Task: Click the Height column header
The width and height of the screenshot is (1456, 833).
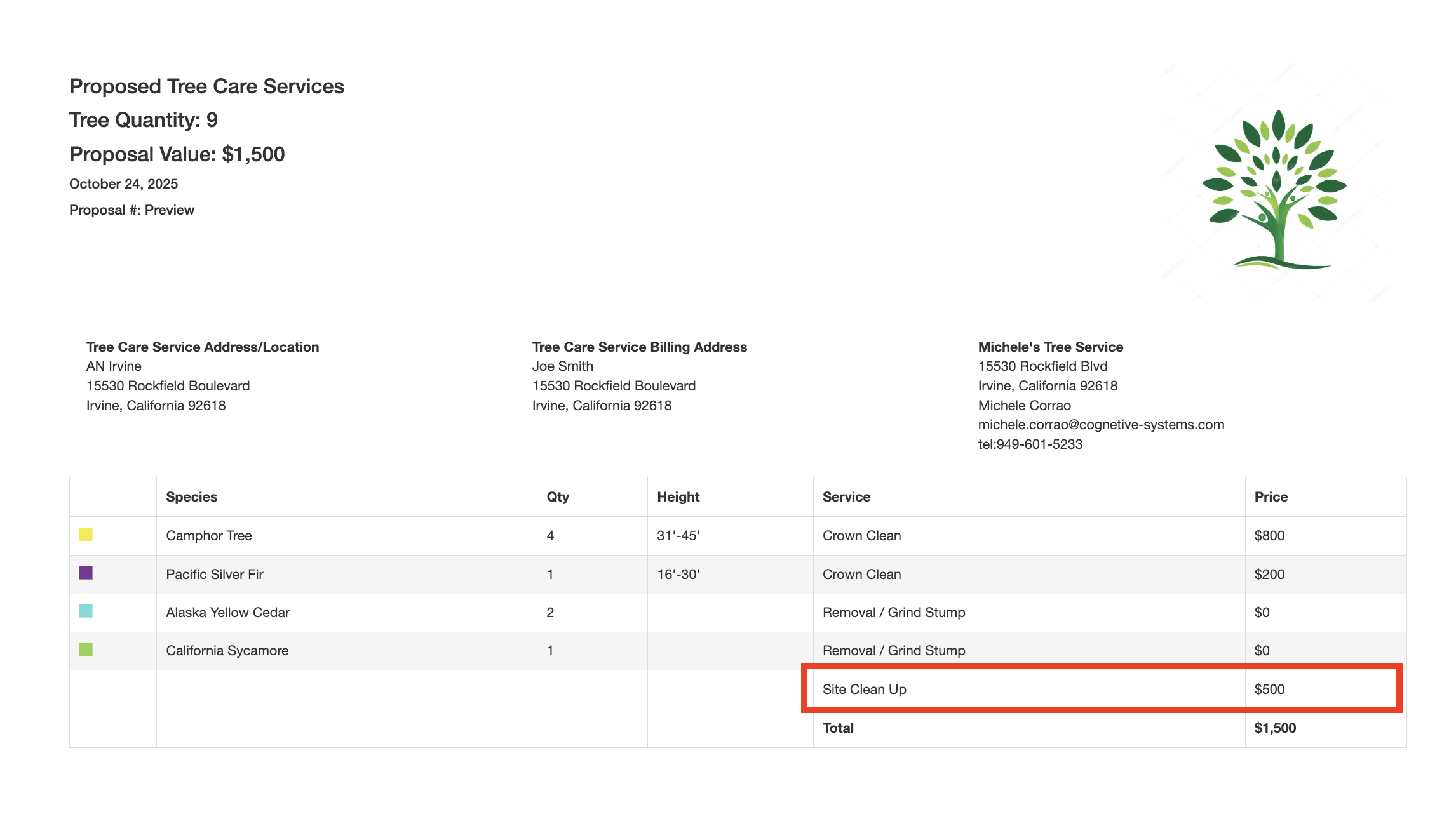Action: click(x=678, y=497)
